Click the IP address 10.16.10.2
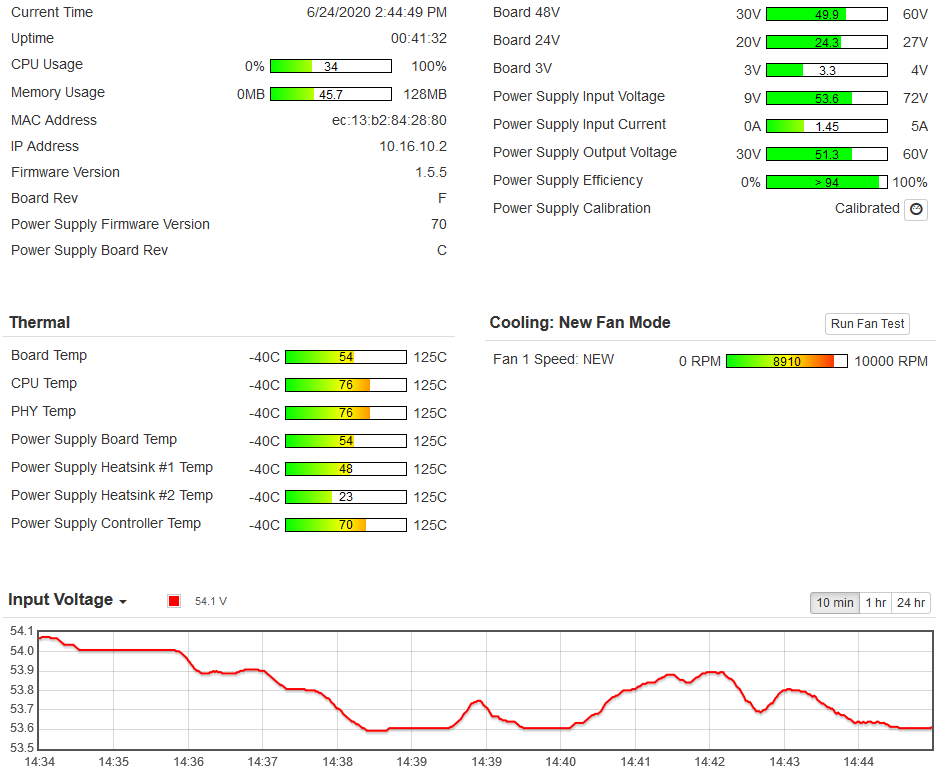This screenshot has width=947, height=783. [412, 146]
